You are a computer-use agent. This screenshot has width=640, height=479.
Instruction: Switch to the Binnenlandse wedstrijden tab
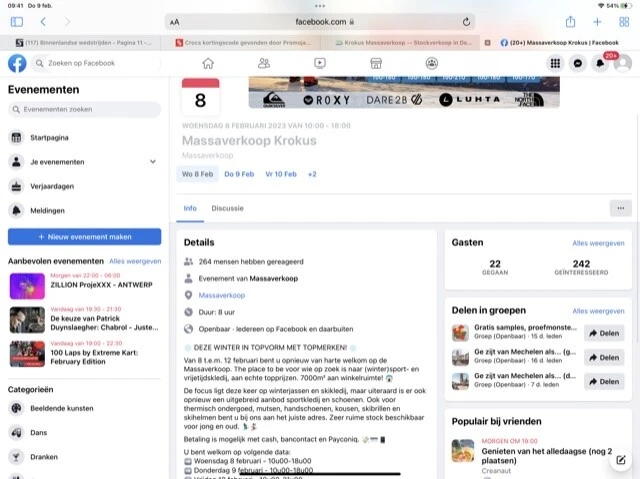83,42
